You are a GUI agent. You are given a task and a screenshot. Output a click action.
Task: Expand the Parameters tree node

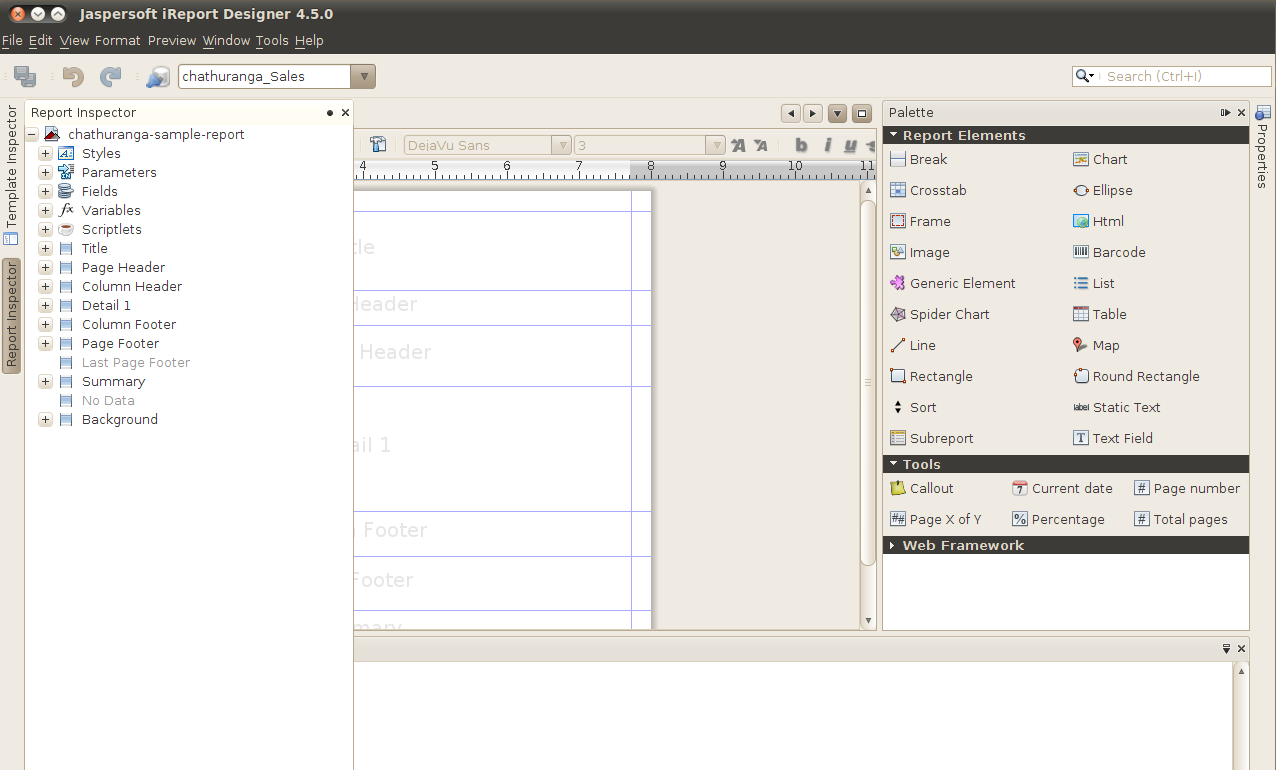pyautogui.click(x=45, y=173)
